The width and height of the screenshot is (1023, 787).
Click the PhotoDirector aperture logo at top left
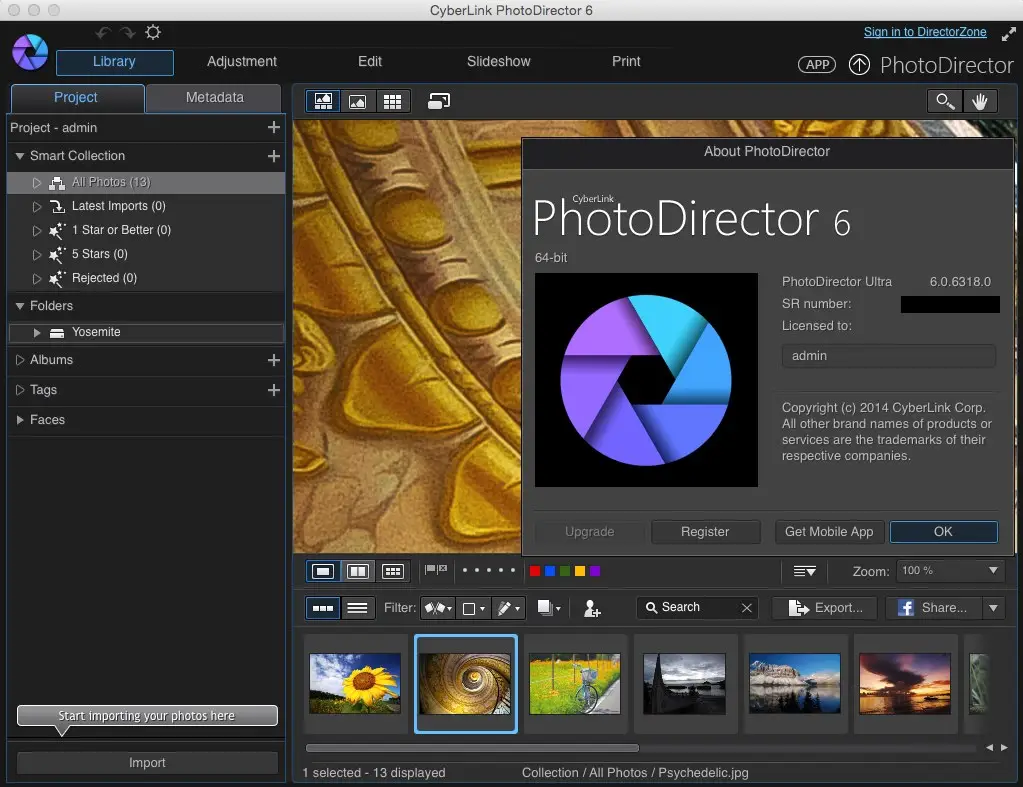point(30,52)
